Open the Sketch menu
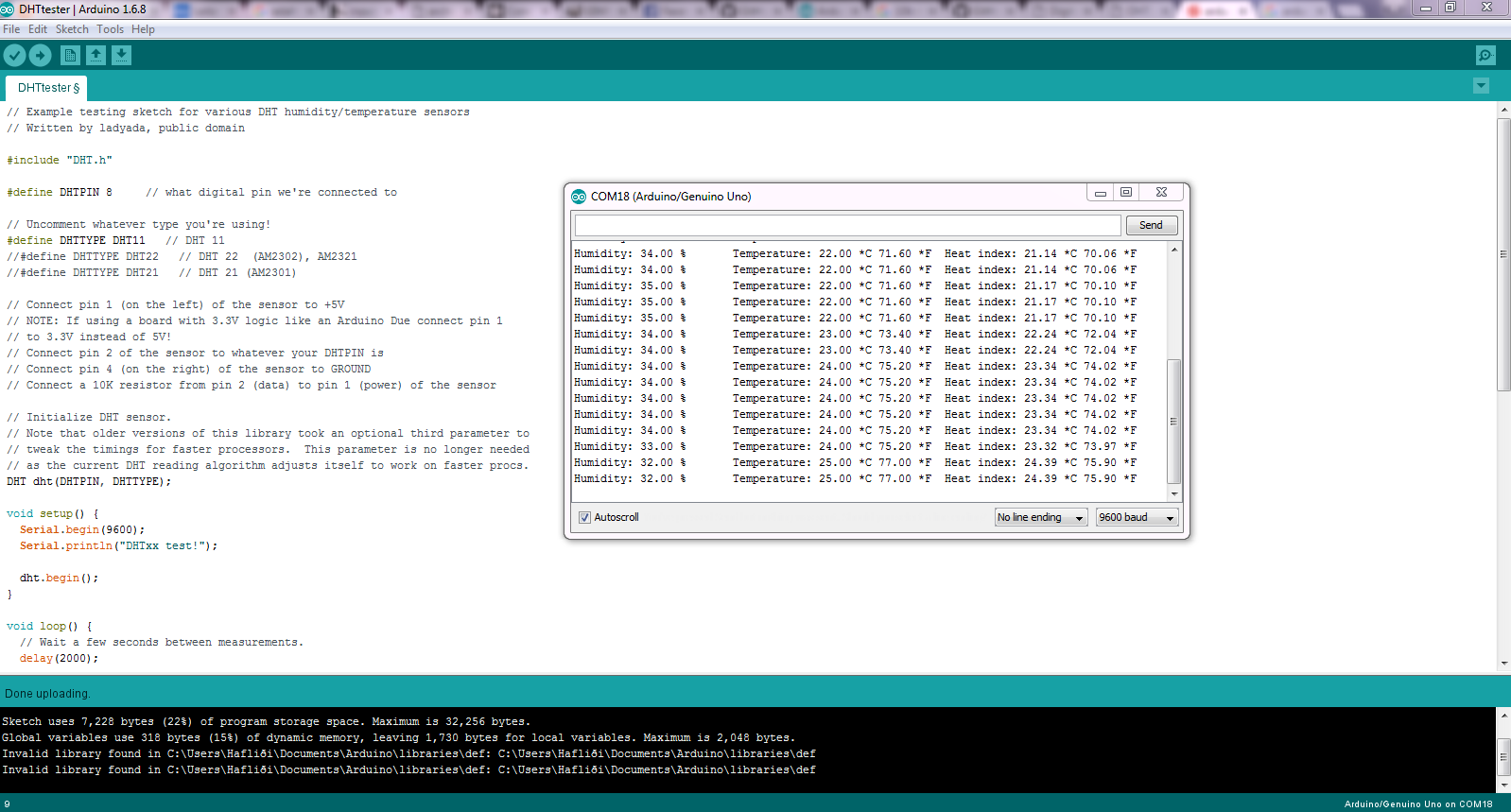Viewport: 1511px width, 812px height. coord(72,29)
